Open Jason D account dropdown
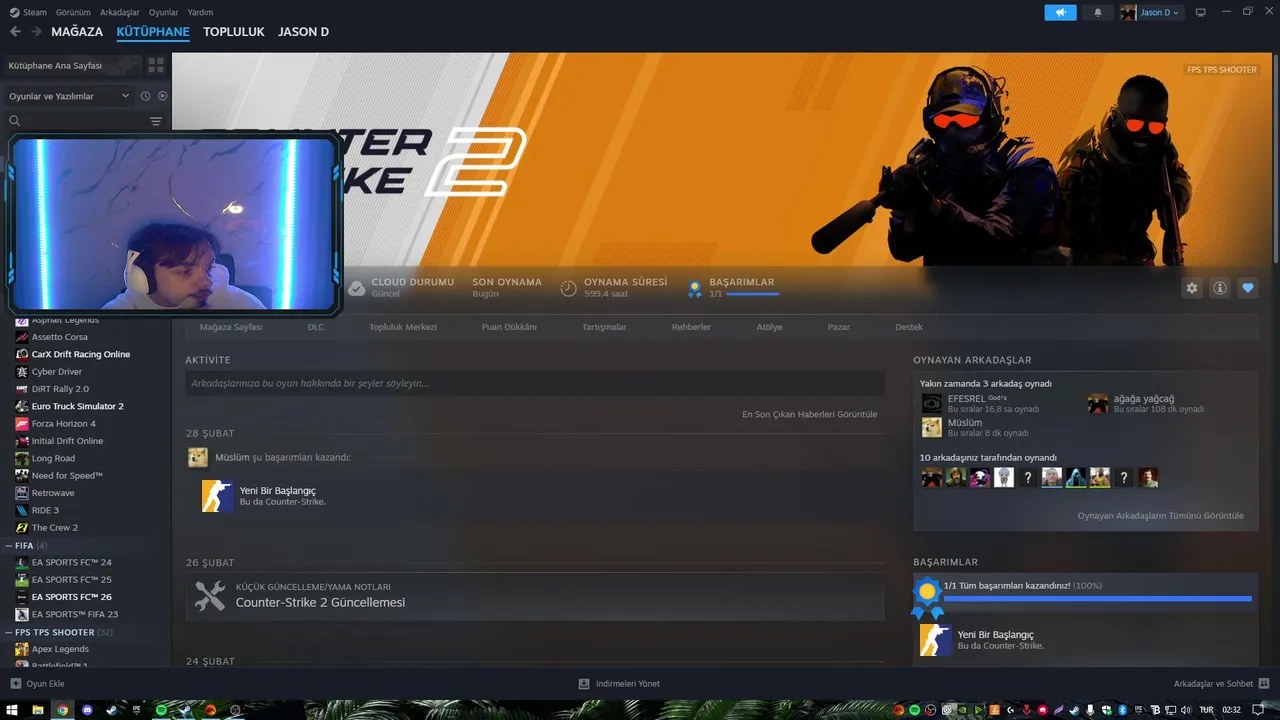The width and height of the screenshot is (1280, 720). click(x=1151, y=12)
